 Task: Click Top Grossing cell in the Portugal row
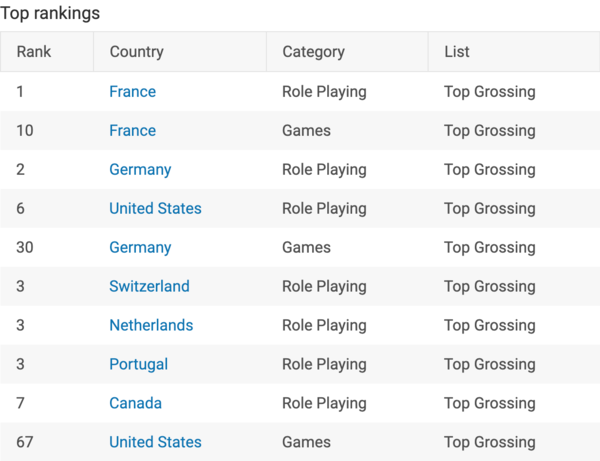pos(490,365)
